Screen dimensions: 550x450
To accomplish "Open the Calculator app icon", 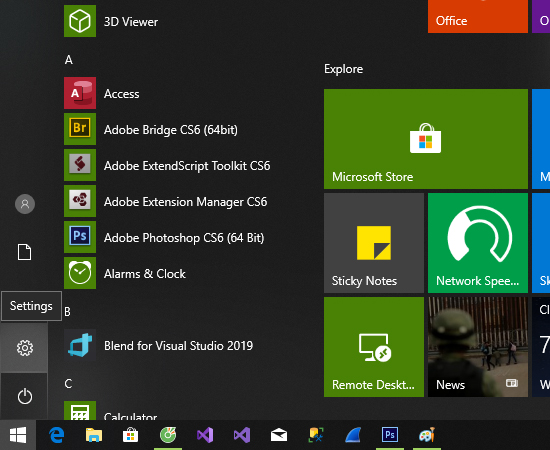I will pos(80,410).
